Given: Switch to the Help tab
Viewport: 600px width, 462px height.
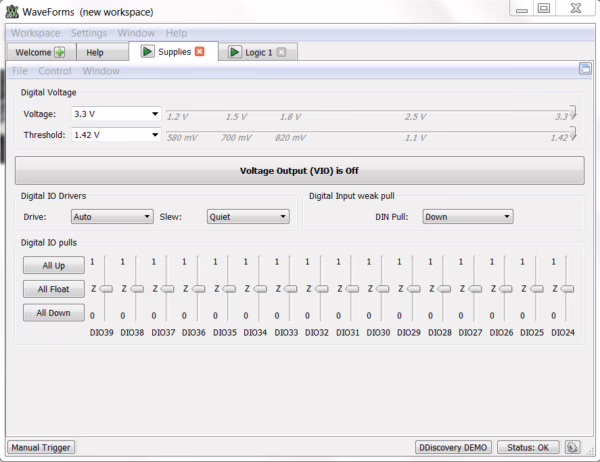Looking at the screenshot, I should 95,52.
